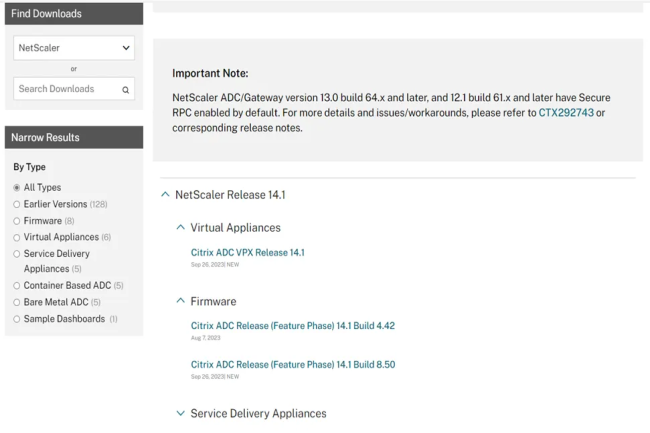Collapse the Firmware subsection chevron

point(181,301)
